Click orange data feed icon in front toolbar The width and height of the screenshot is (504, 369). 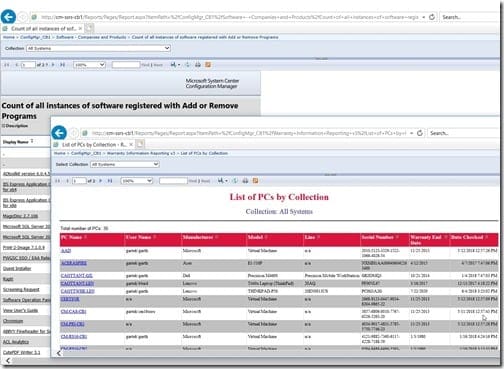255,181
